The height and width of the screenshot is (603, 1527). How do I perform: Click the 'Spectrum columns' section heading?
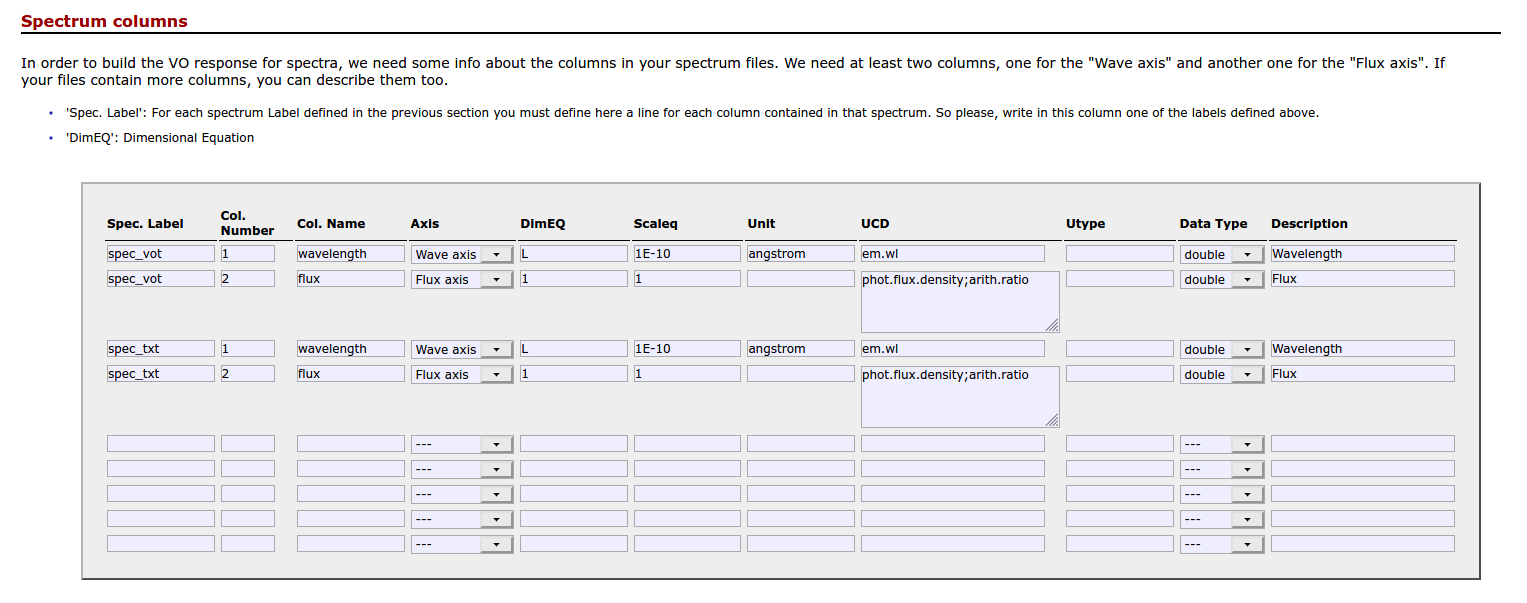tap(104, 21)
